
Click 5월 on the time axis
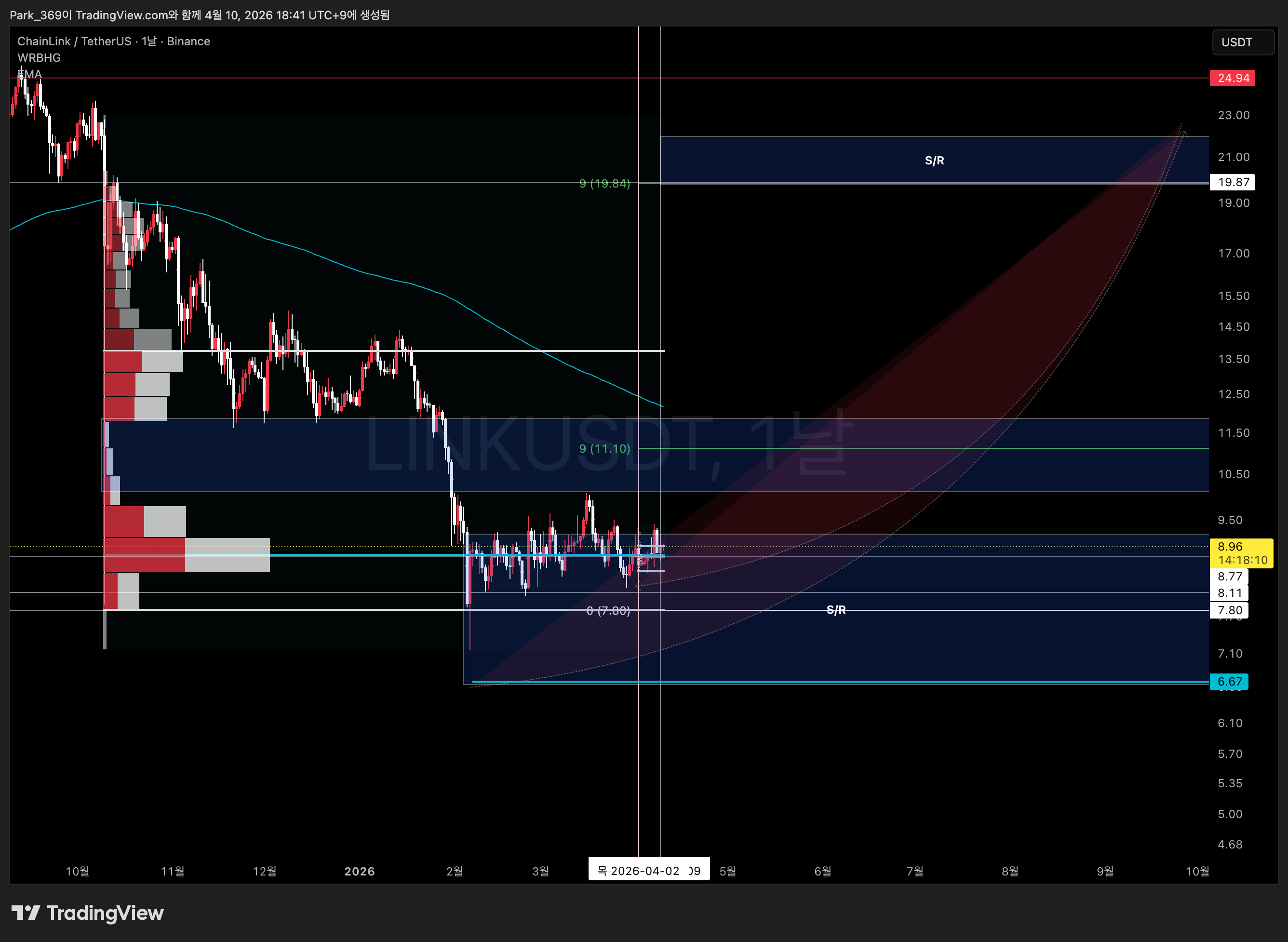(727, 871)
